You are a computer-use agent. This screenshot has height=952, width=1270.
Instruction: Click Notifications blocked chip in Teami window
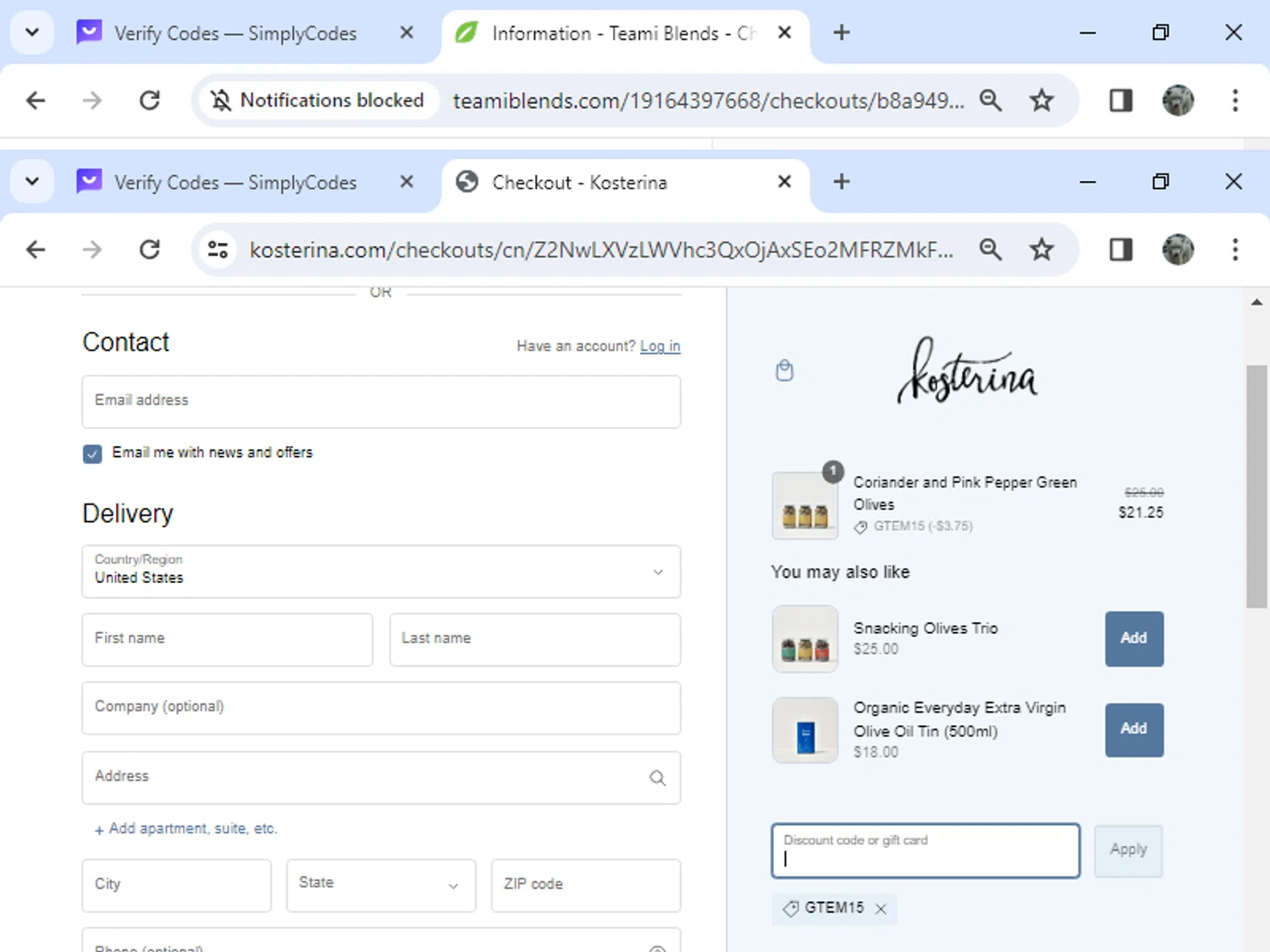click(x=318, y=101)
